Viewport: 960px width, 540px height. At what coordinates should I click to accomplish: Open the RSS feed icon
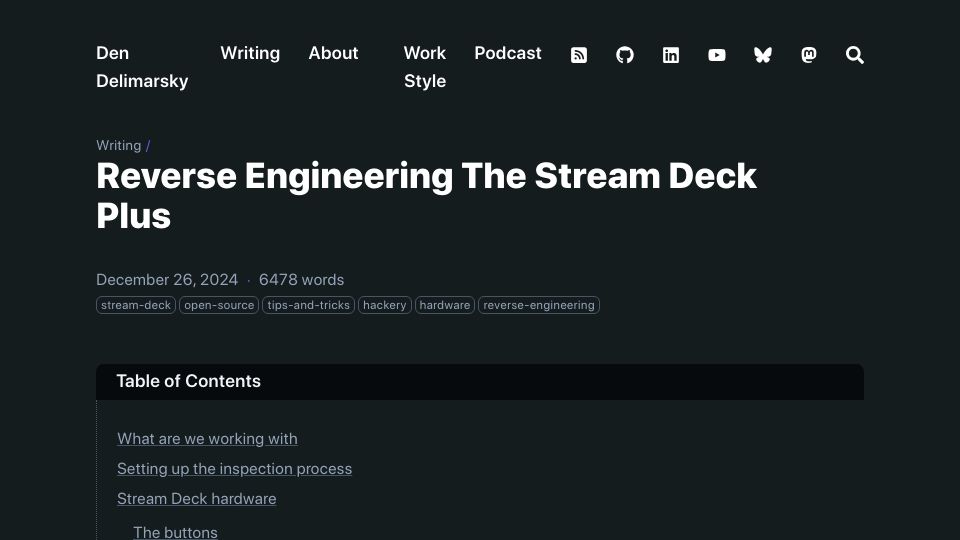point(579,55)
